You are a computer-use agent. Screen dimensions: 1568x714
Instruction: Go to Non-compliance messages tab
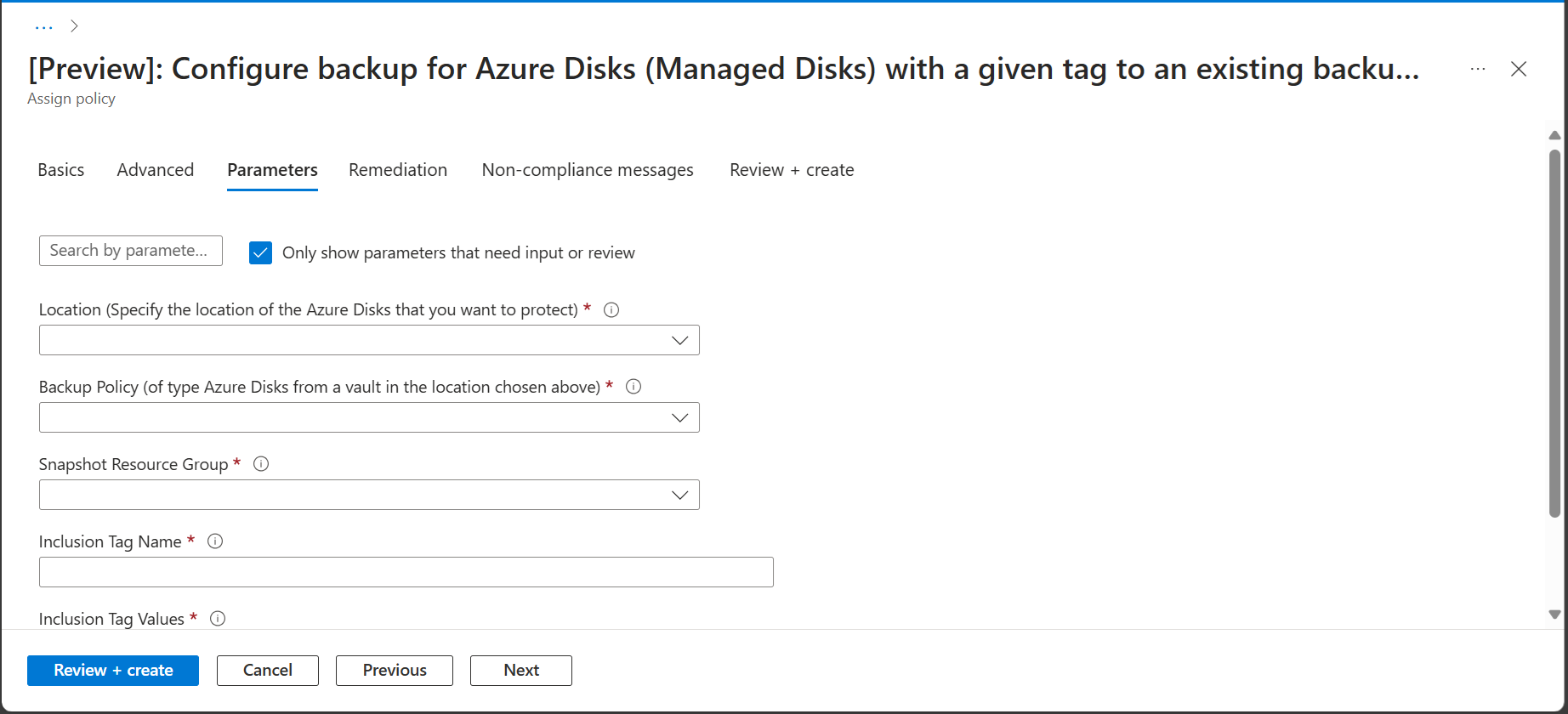point(588,170)
